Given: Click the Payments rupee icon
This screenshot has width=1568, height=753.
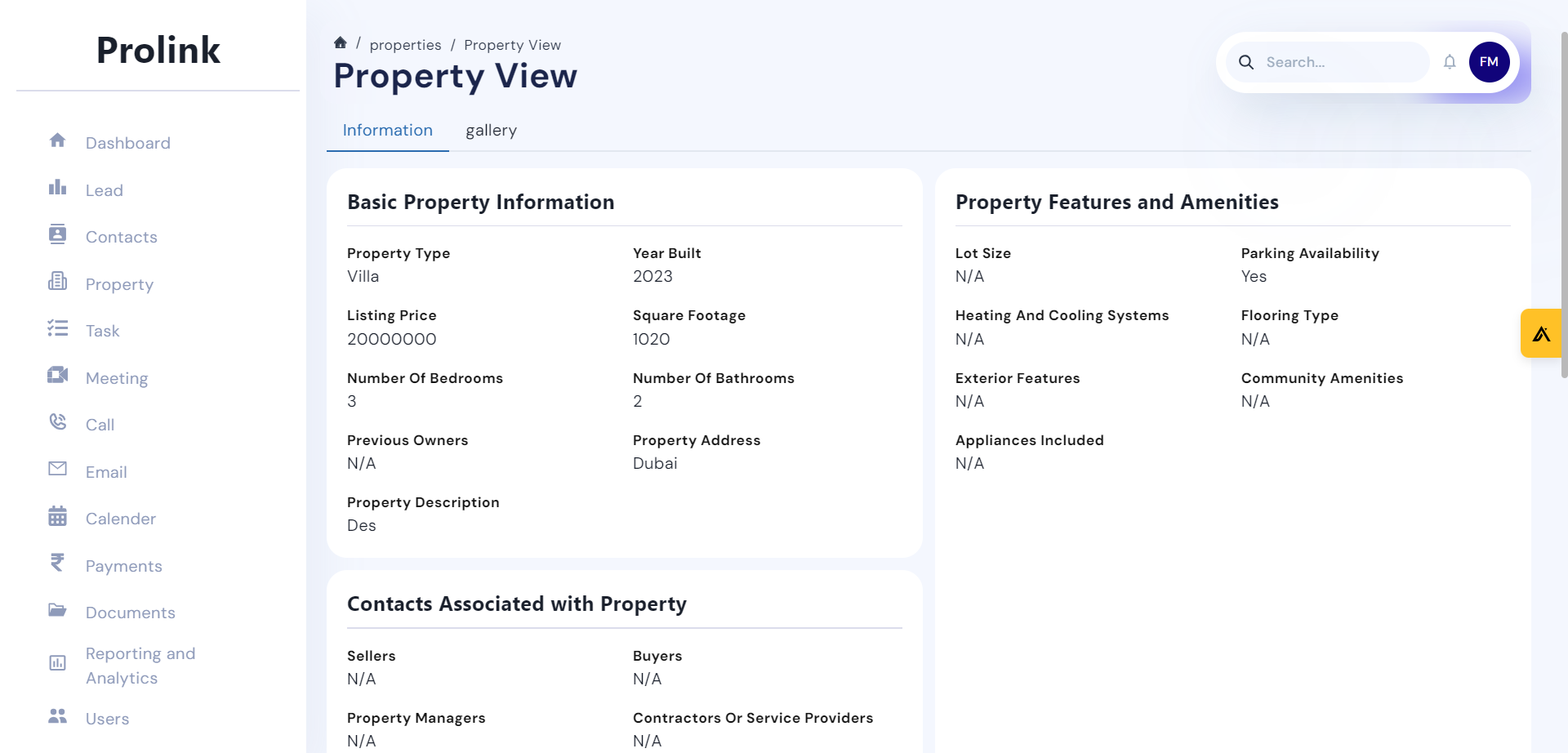Looking at the screenshot, I should (57, 563).
